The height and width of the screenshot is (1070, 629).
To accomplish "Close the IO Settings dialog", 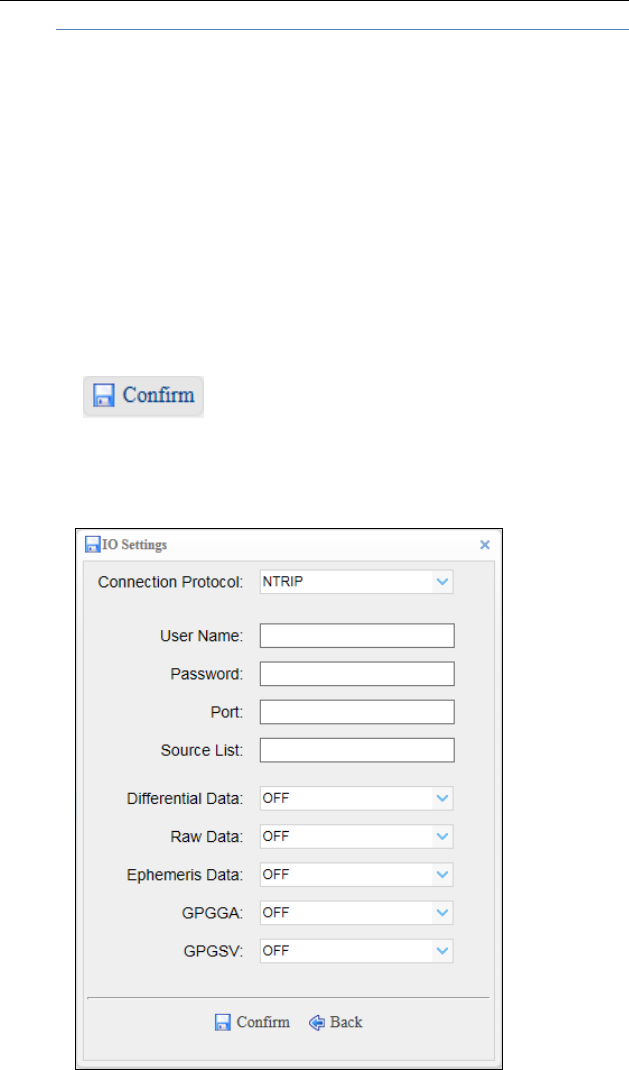I will coord(485,545).
